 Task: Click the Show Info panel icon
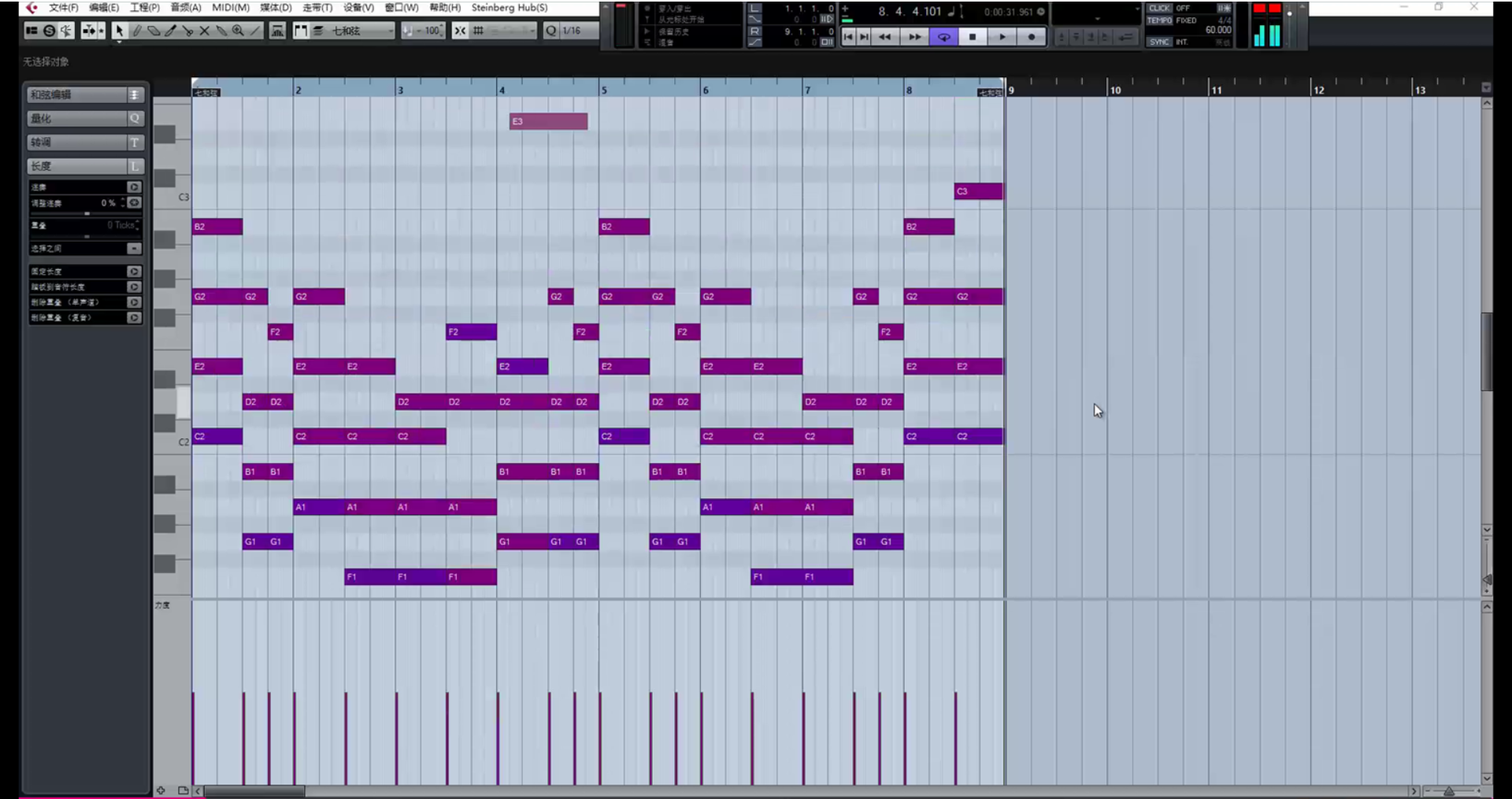pyautogui.click(x=31, y=31)
